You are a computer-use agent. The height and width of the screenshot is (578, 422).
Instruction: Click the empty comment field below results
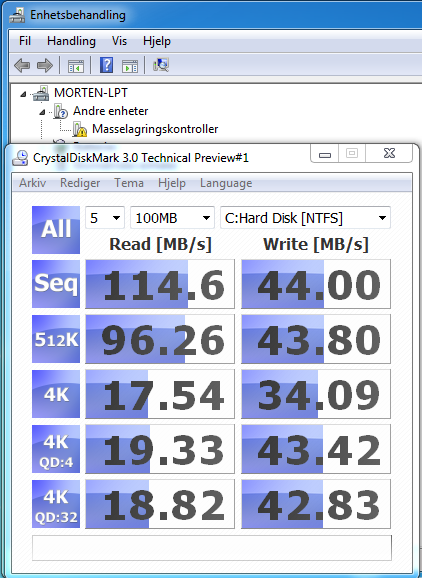212,548
